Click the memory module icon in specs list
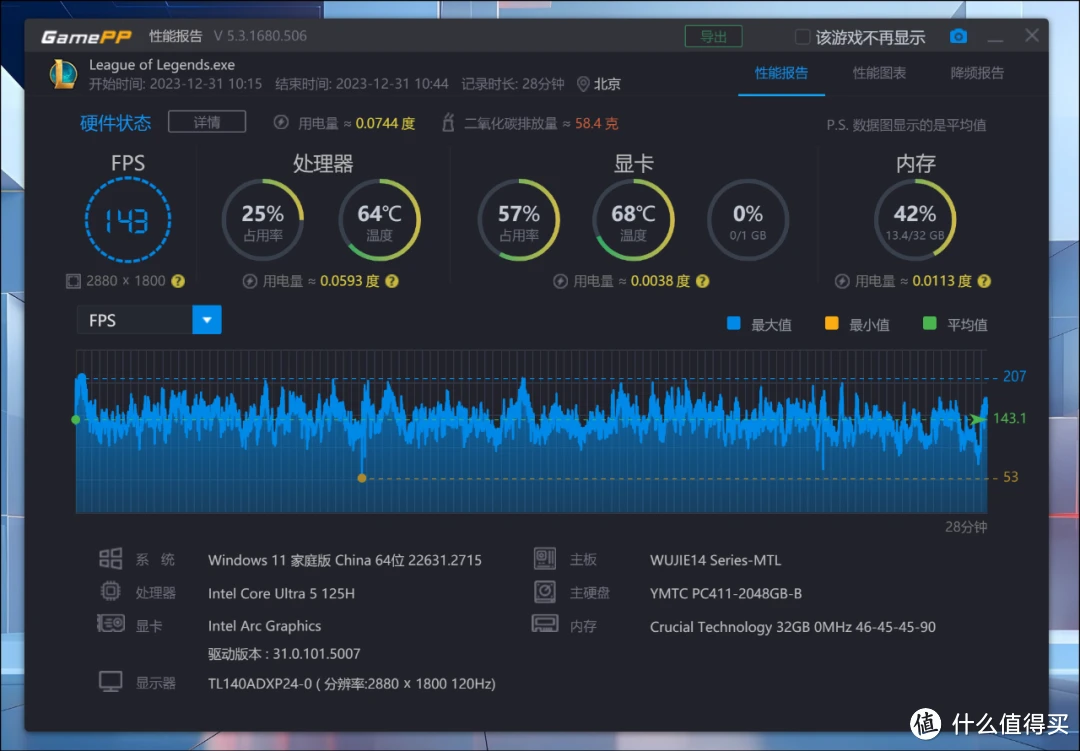Viewport: 1080px width, 751px height. click(x=545, y=624)
